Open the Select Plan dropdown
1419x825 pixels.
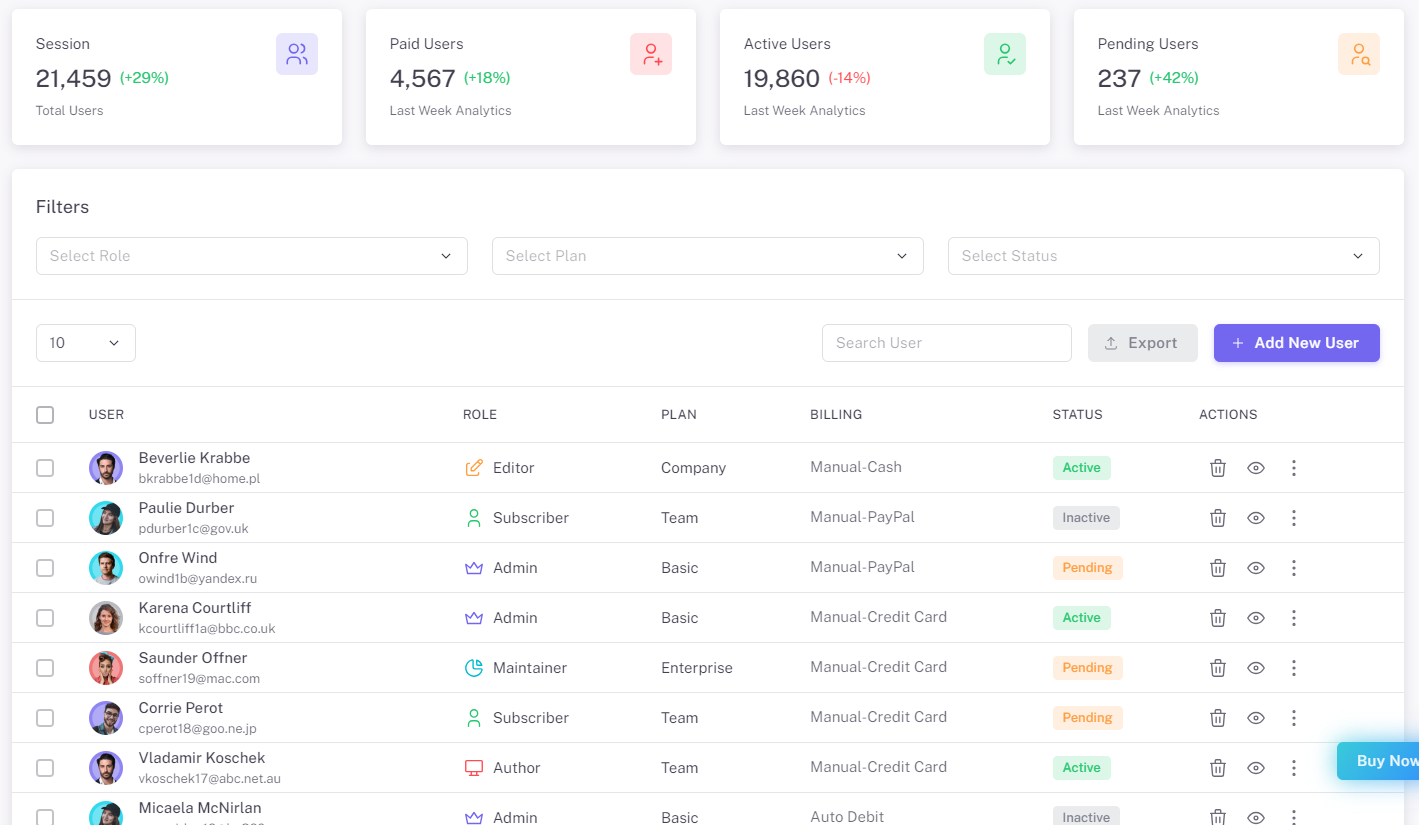pyautogui.click(x=708, y=256)
